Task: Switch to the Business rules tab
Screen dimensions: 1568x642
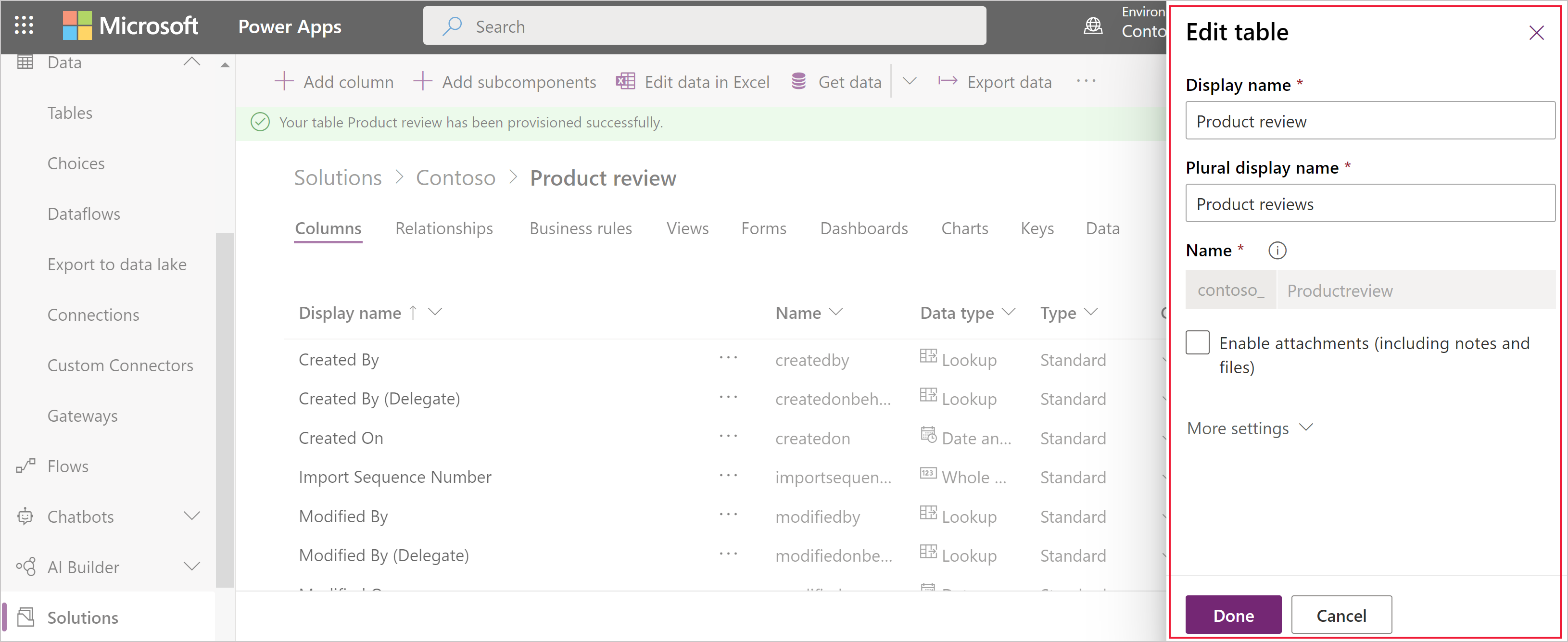Action: (581, 228)
